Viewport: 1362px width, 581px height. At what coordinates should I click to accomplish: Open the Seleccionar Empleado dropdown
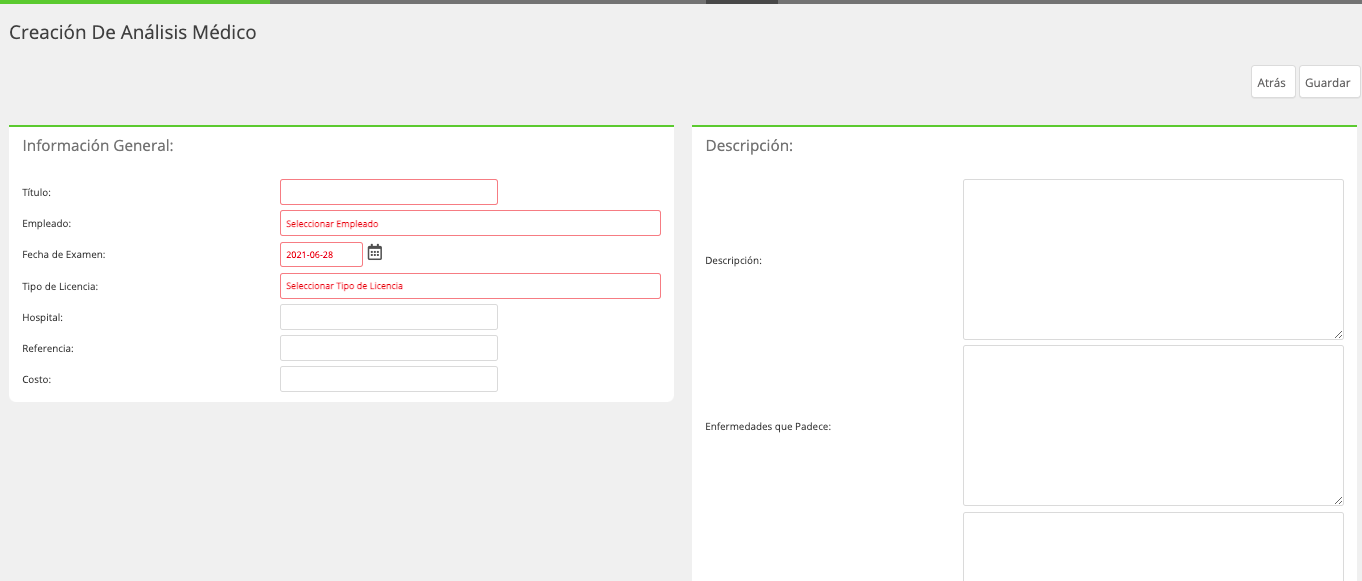click(x=470, y=223)
